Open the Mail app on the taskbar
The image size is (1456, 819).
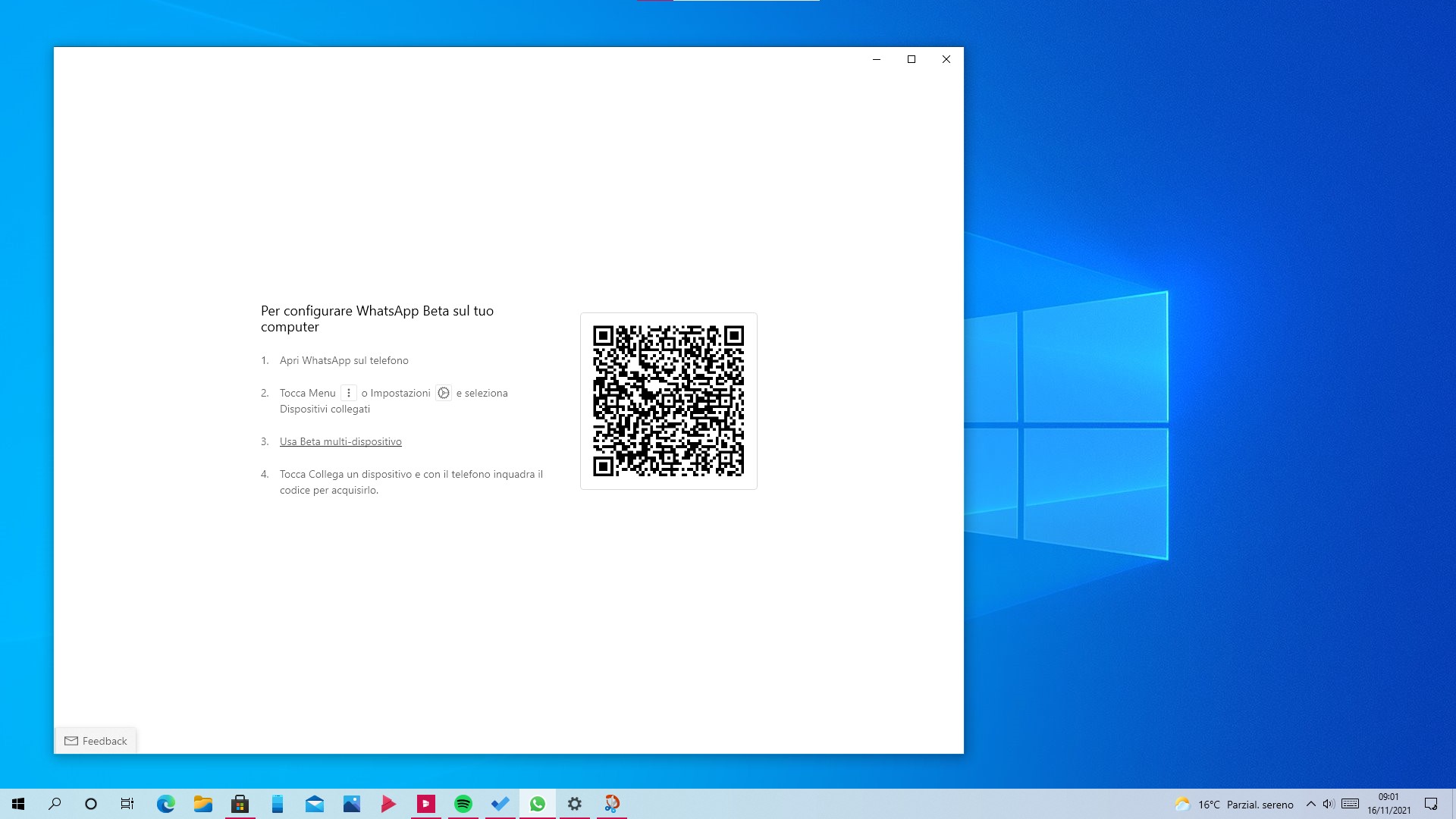point(314,804)
